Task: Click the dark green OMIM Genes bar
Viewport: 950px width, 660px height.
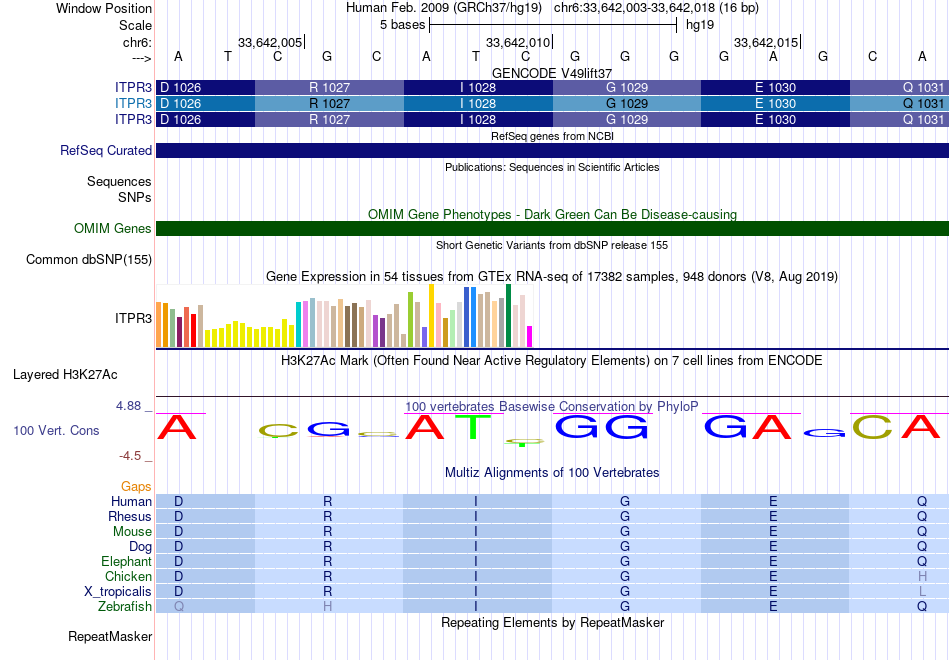Action: pos(552,228)
